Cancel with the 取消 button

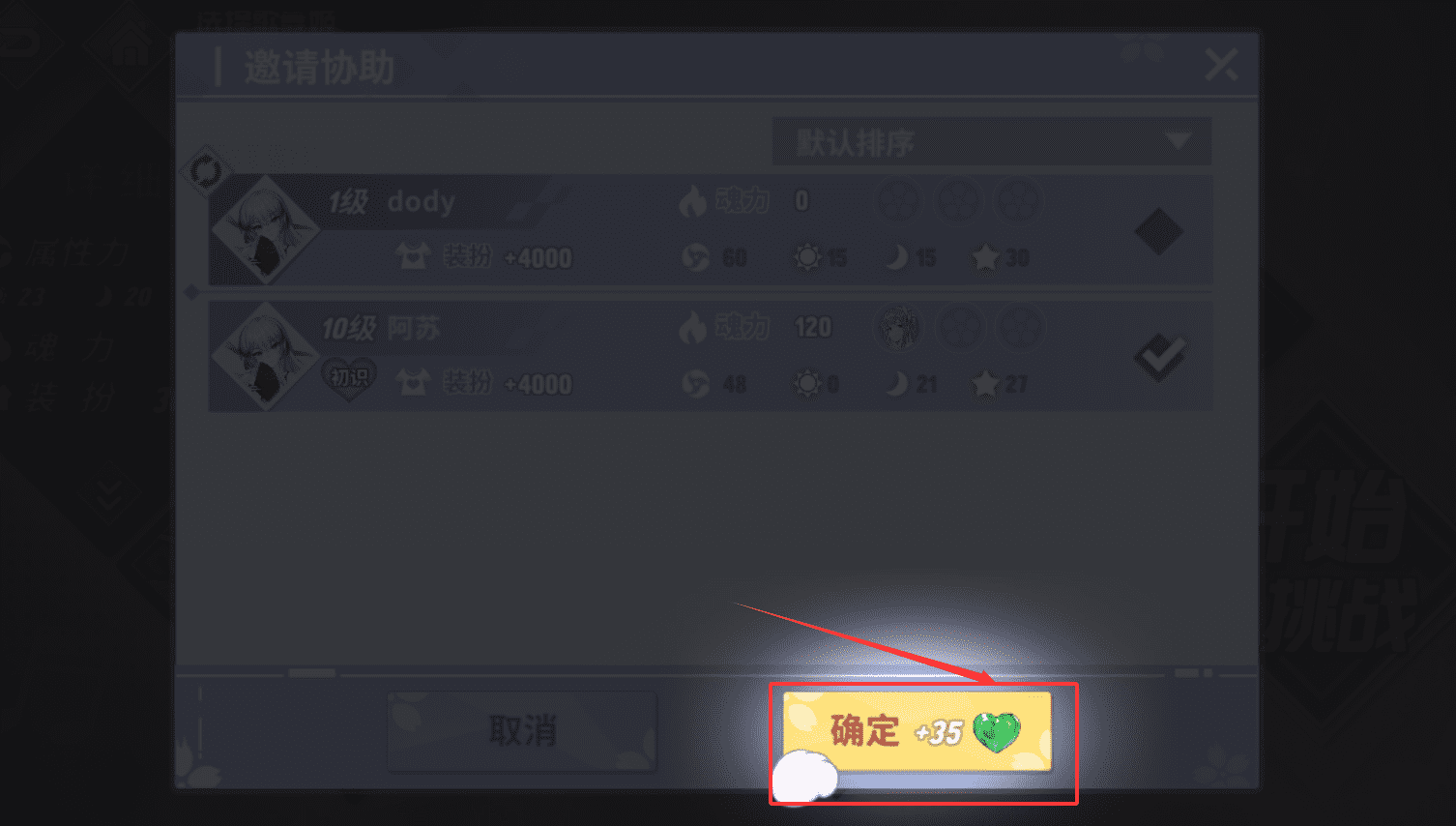point(522,731)
